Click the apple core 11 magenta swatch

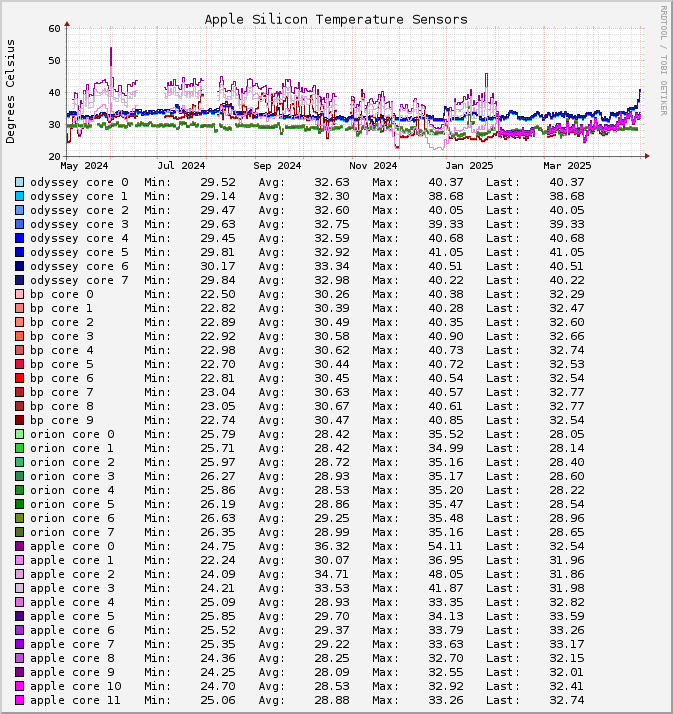19,700
